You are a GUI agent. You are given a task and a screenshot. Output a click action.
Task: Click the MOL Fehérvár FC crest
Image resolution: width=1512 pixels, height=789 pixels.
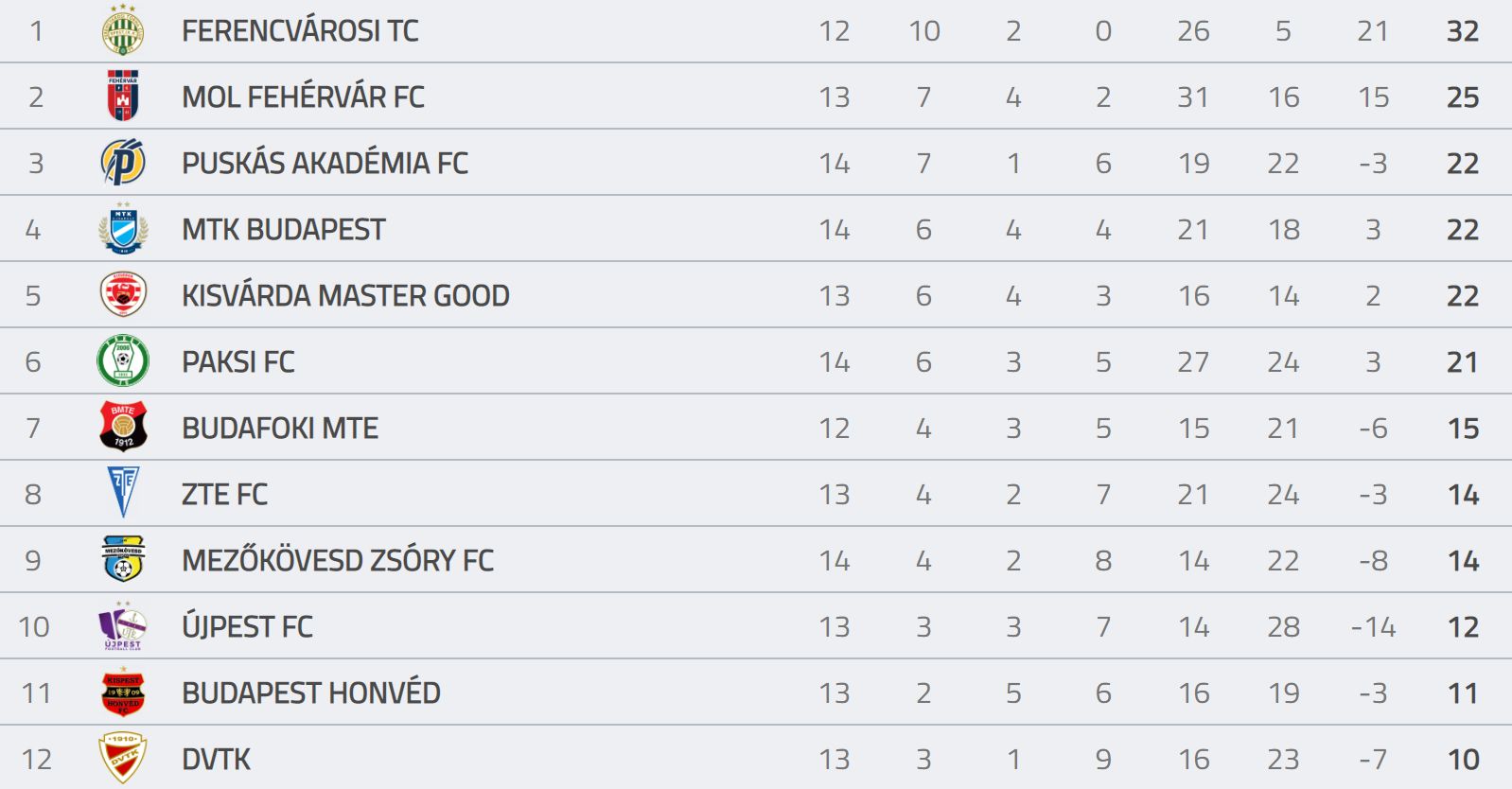(123, 96)
